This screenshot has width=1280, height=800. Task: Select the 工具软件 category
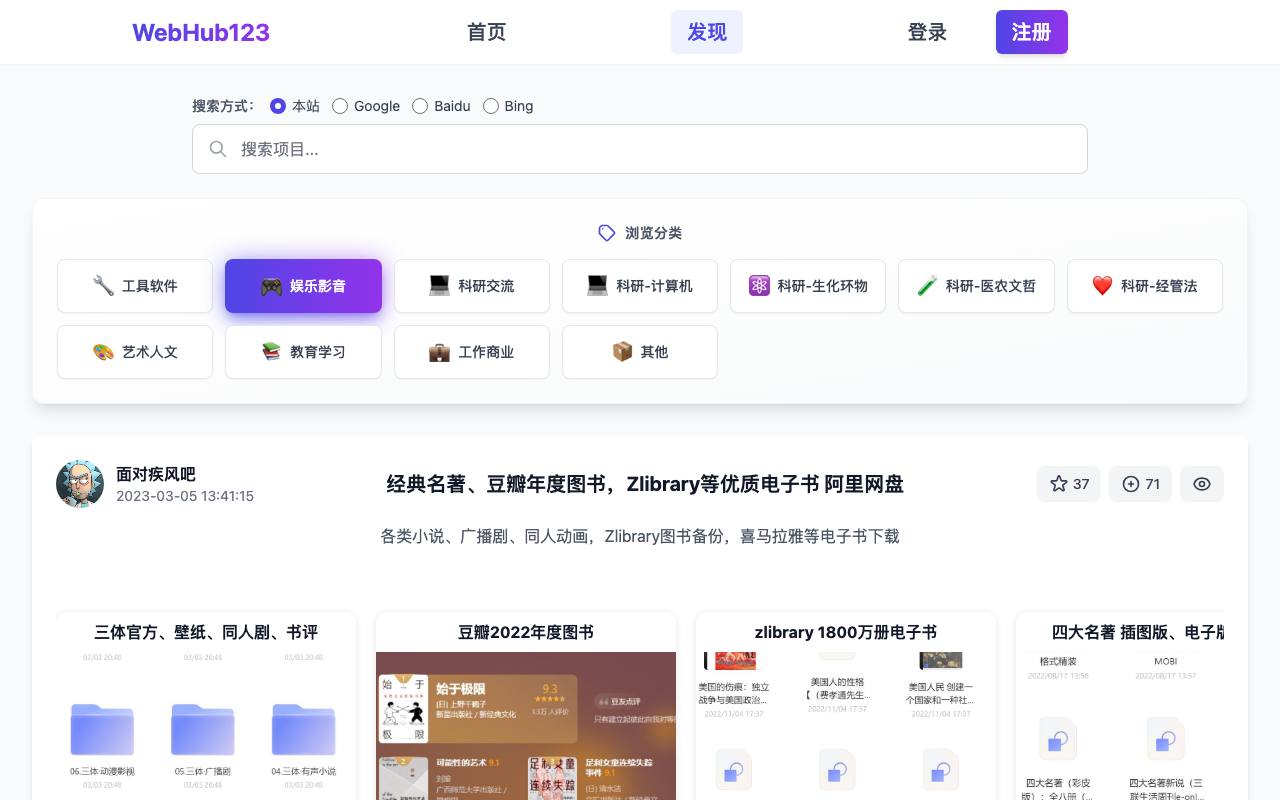click(x=135, y=286)
